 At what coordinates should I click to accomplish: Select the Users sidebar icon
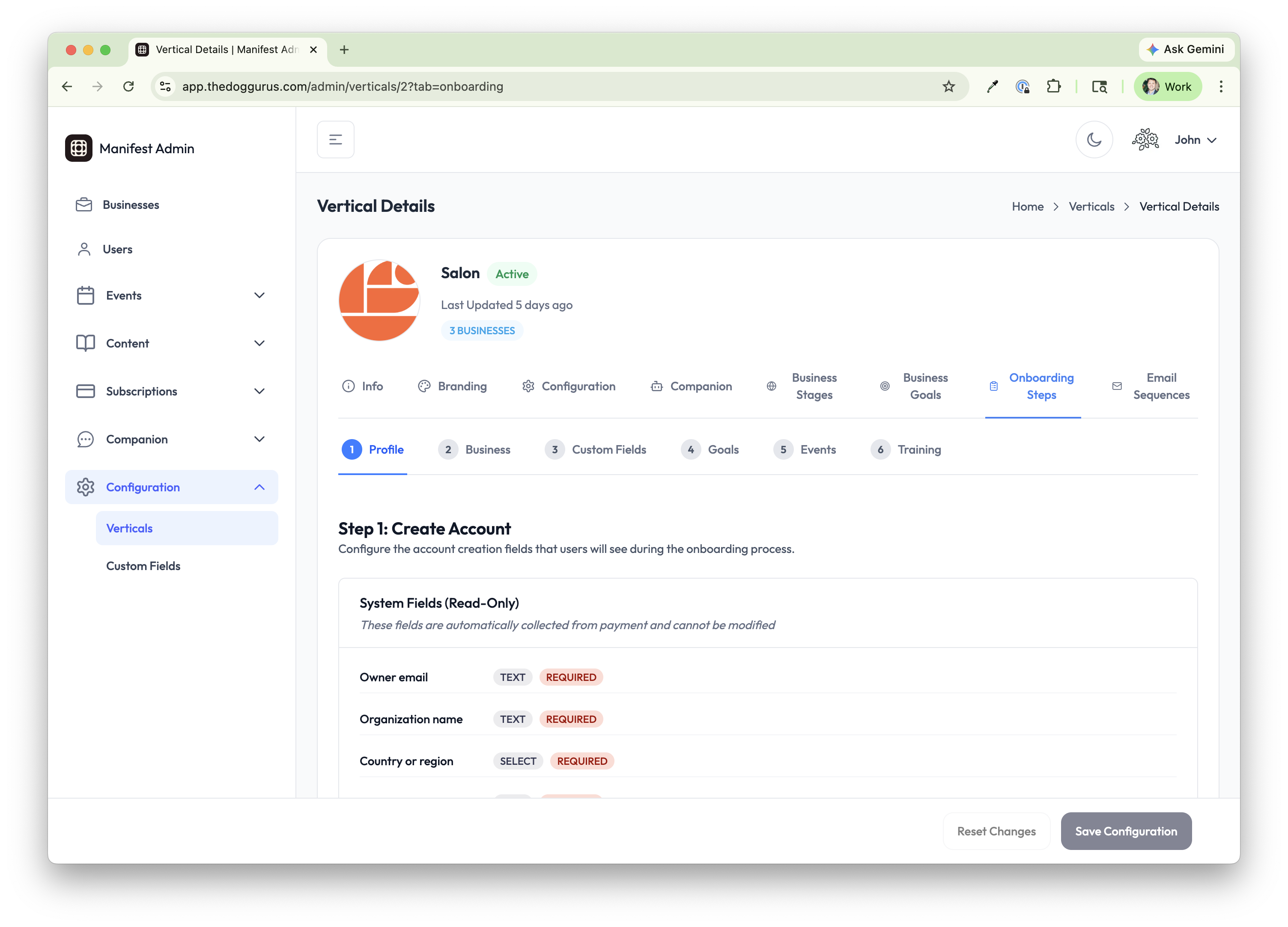pos(84,249)
